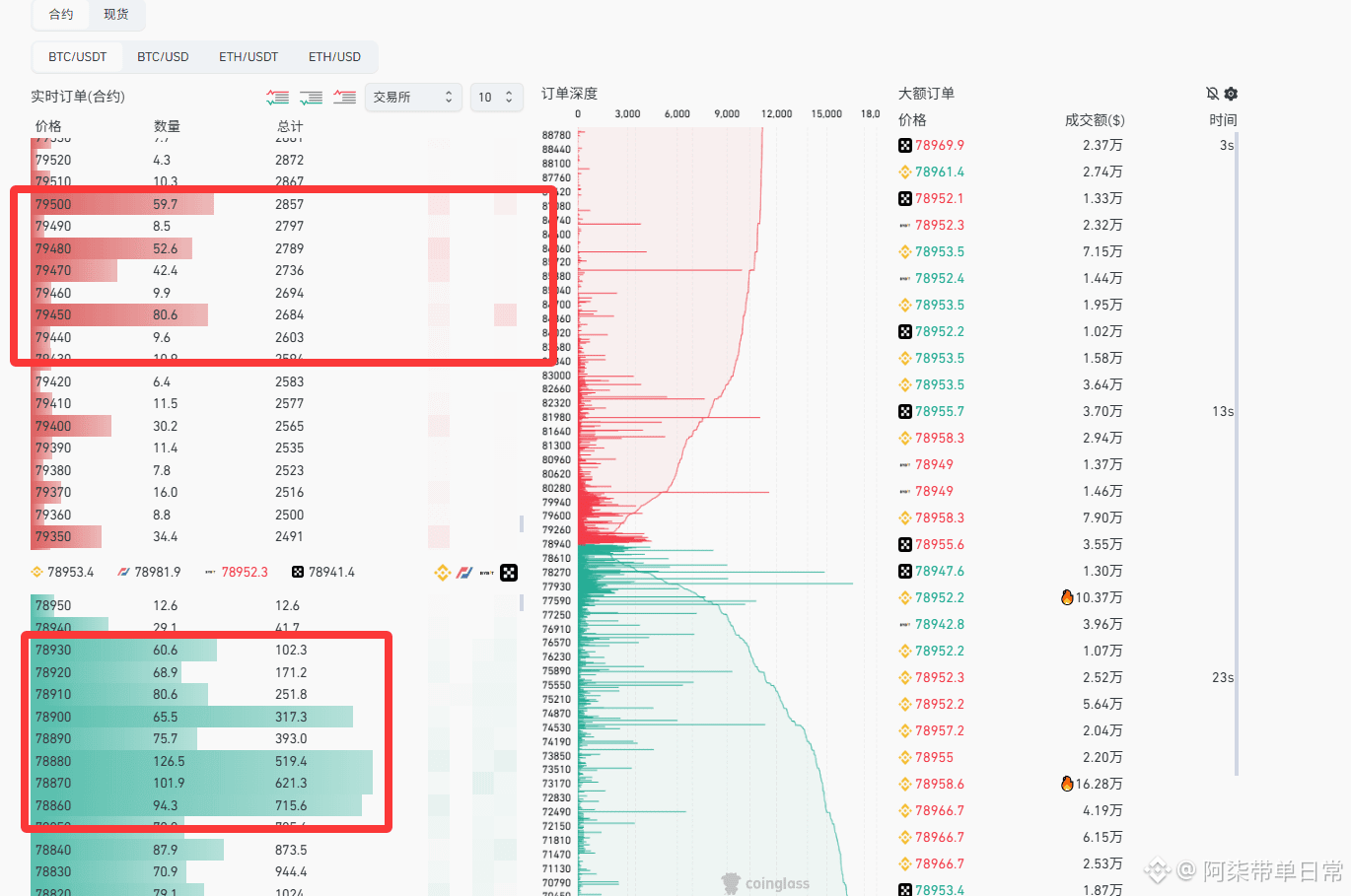This screenshot has height=896, width=1351.
Task: Click the 价格 header in large orders
Action: pos(912,120)
